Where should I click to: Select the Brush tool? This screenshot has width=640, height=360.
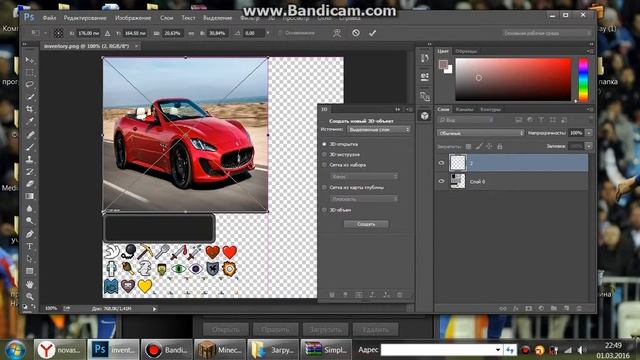coord(29,147)
